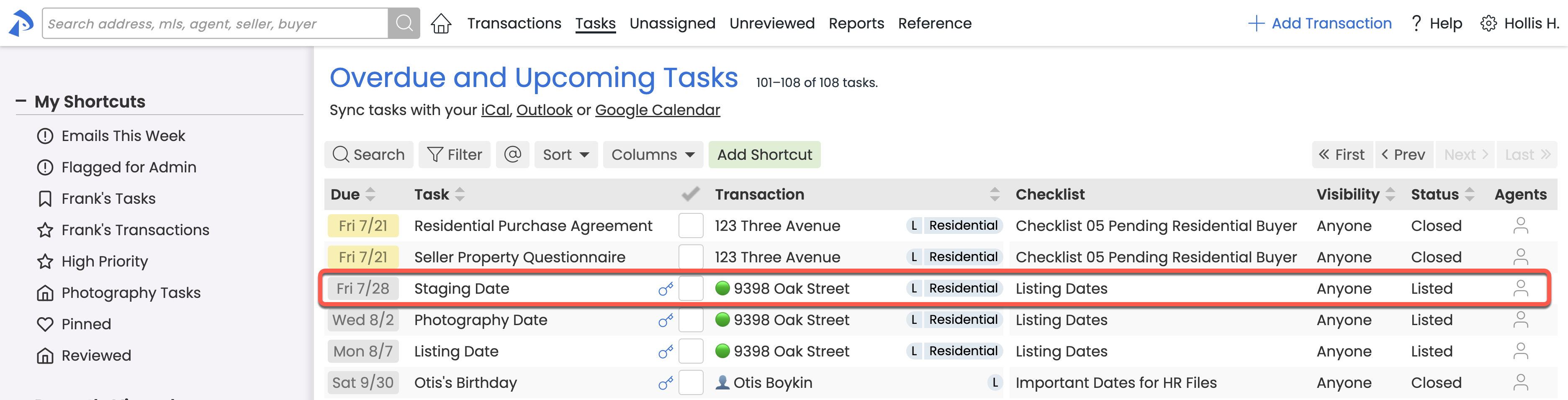Click the agent person icon on the Listing Date row

(1520, 351)
